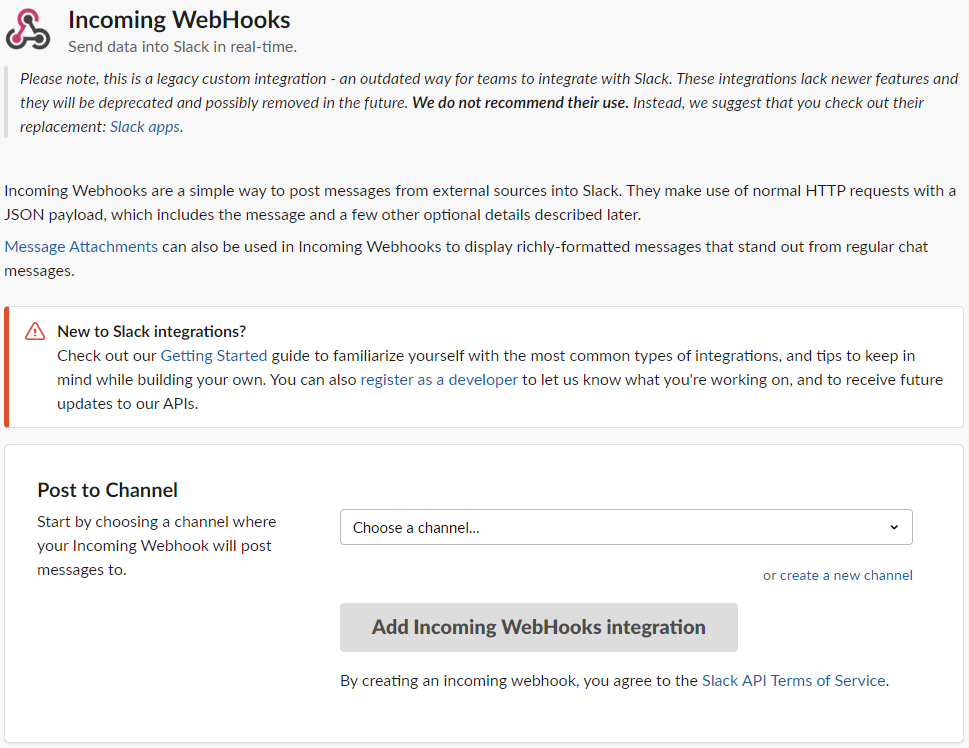Follow the Message Attachments link
The height and width of the screenshot is (748, 969).
click(81, 246)
